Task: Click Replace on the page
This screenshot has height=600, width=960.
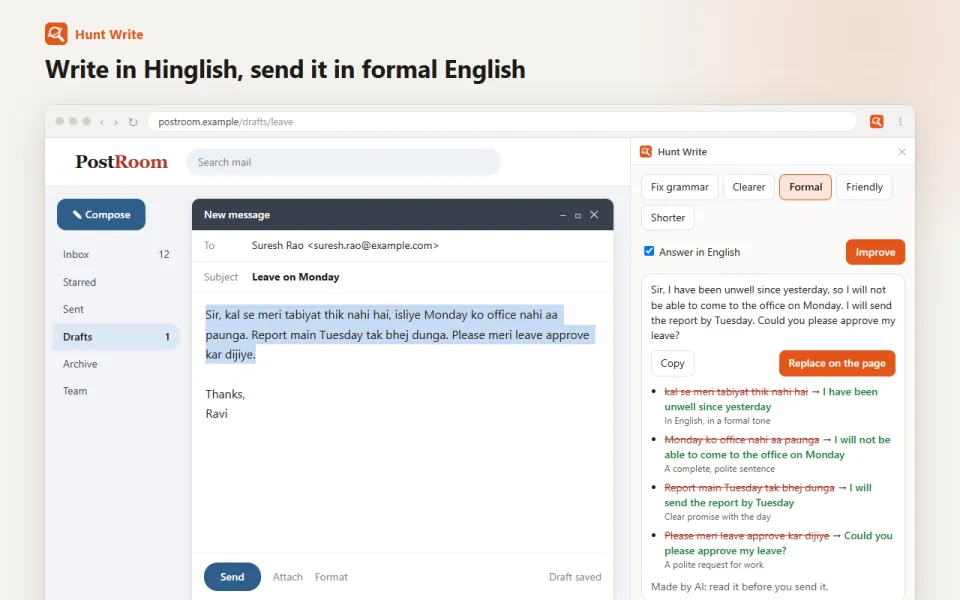Action: click(837, 363)
